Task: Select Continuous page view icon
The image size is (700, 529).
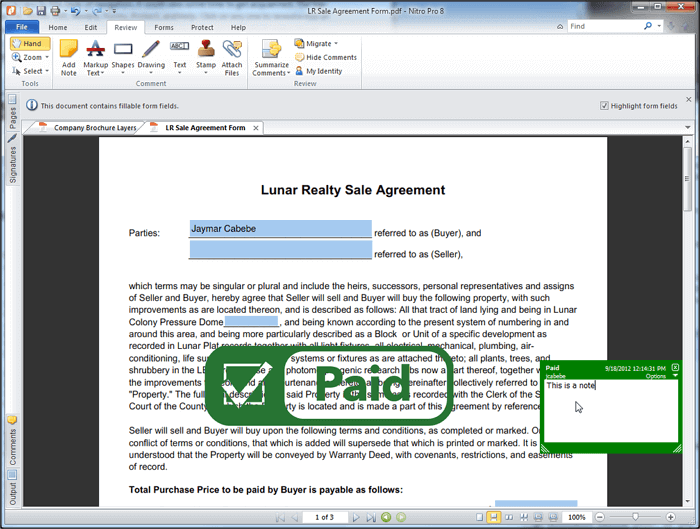Action: coord(494,517)
